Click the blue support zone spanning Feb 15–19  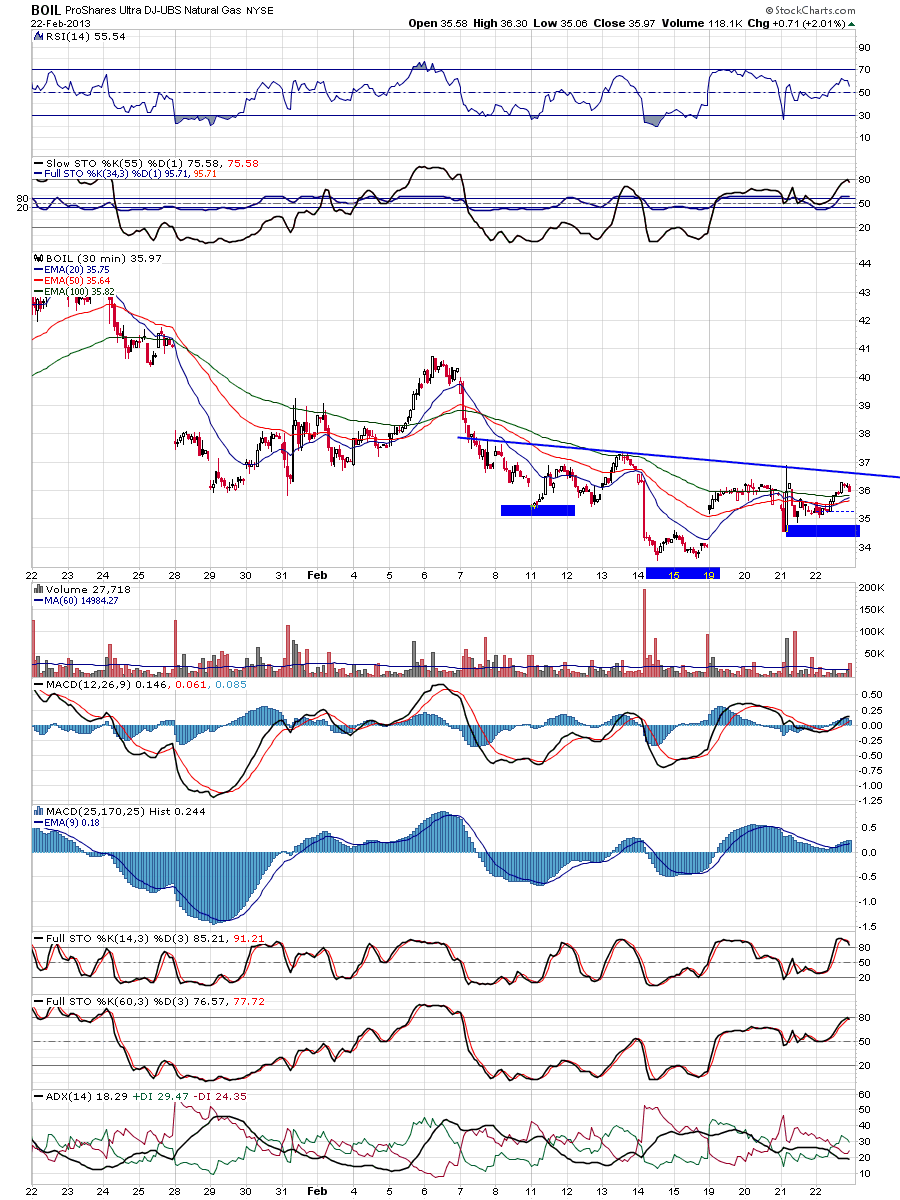[683, 573]
